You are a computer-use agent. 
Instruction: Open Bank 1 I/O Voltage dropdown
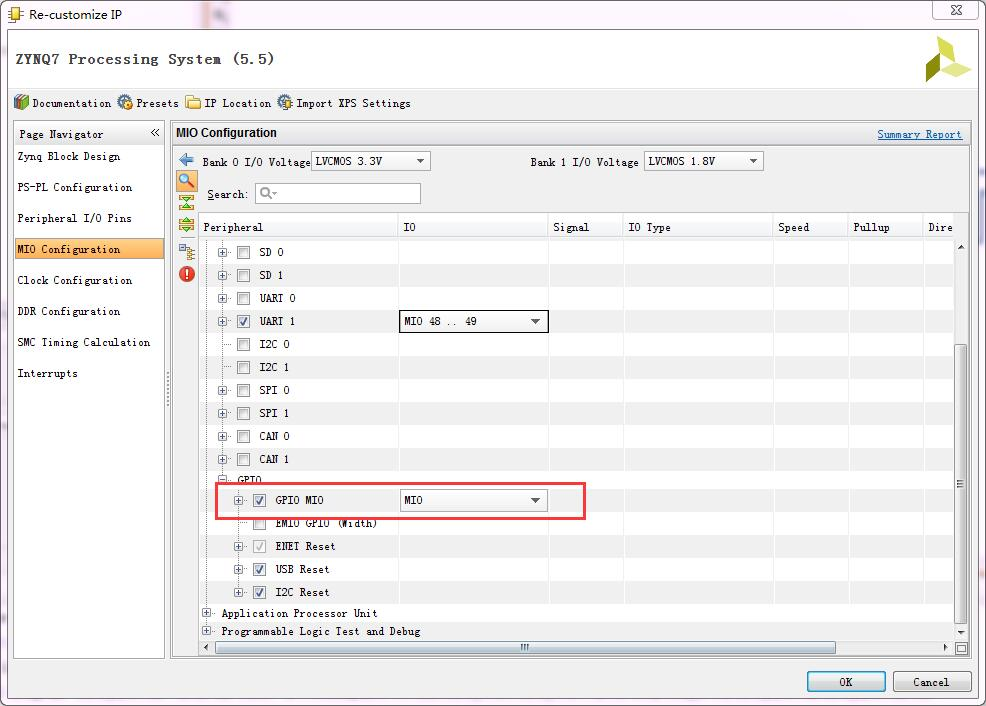point(704,162)
